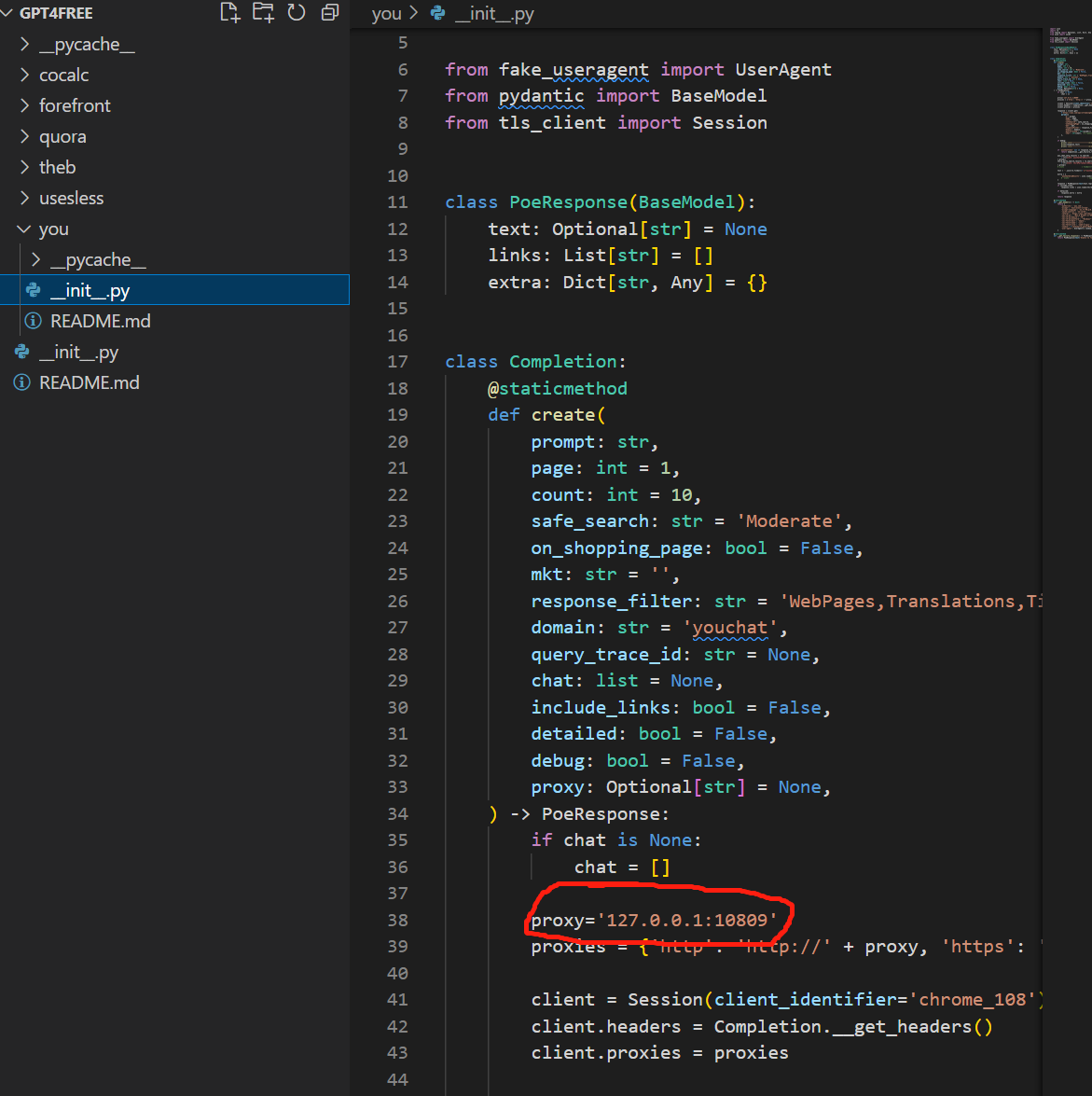Click the New Folder icon in explorer header
This screenshot has width=1092, height=1096.
[263, 12]
